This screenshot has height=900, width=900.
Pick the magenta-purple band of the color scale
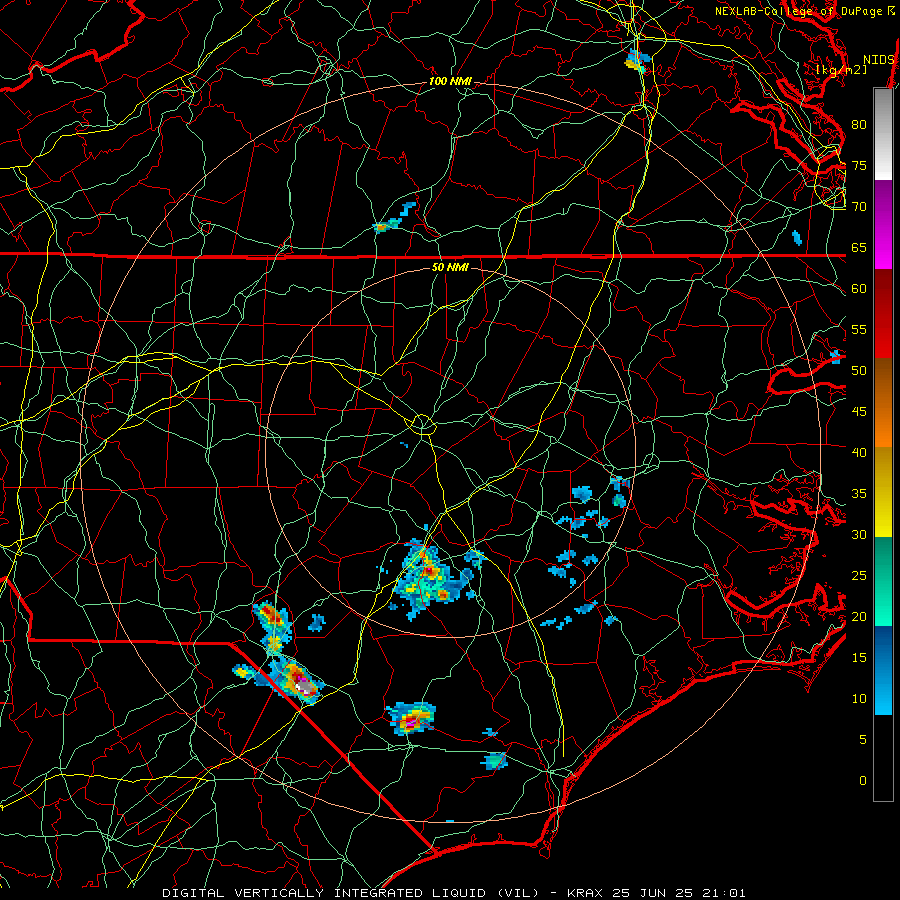click(x=883, y=224)
